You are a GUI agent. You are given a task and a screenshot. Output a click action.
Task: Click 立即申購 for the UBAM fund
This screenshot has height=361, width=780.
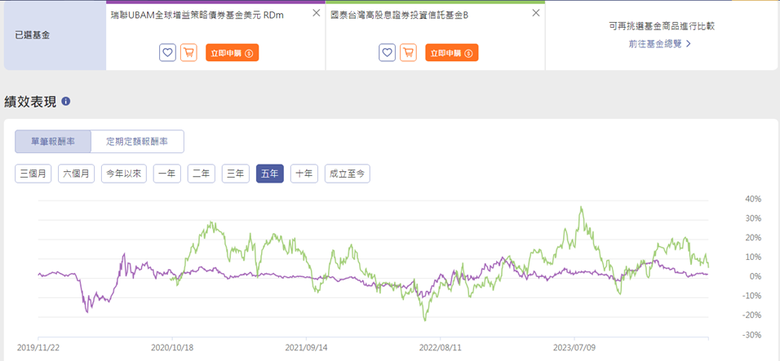[x=232, y=53]
